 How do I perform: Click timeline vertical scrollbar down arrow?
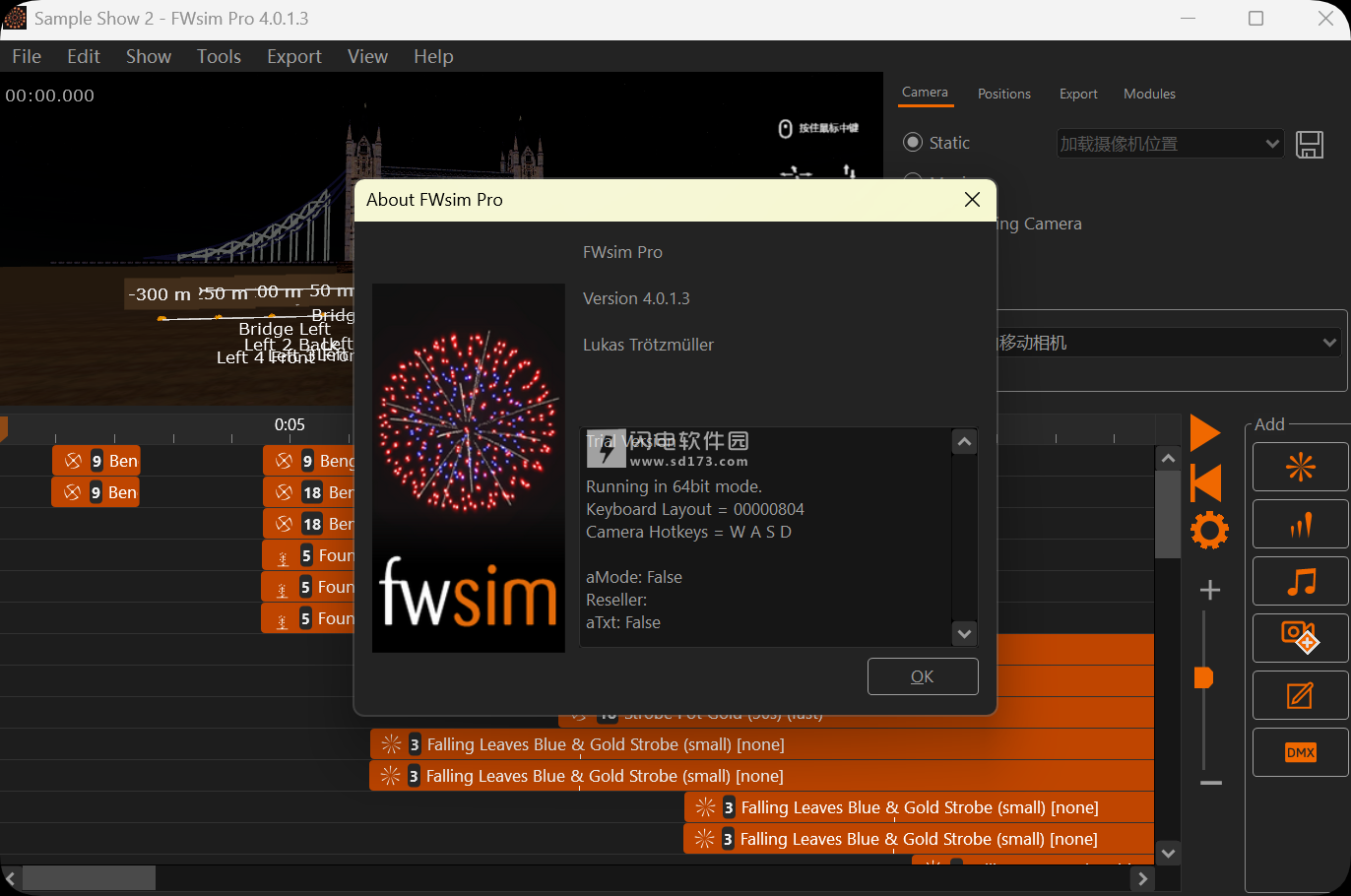[1168, 854]
